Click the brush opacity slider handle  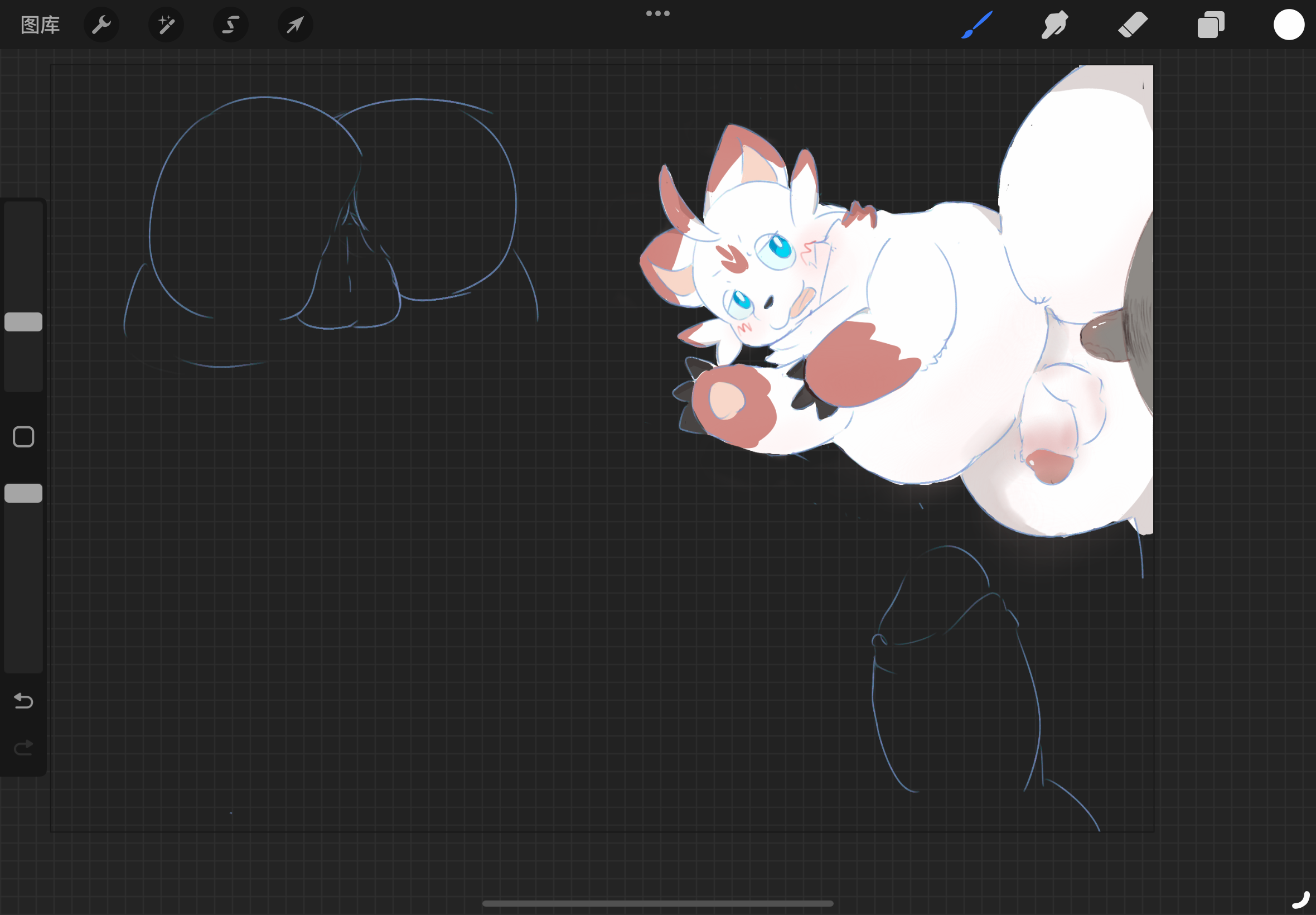(23, 493)
